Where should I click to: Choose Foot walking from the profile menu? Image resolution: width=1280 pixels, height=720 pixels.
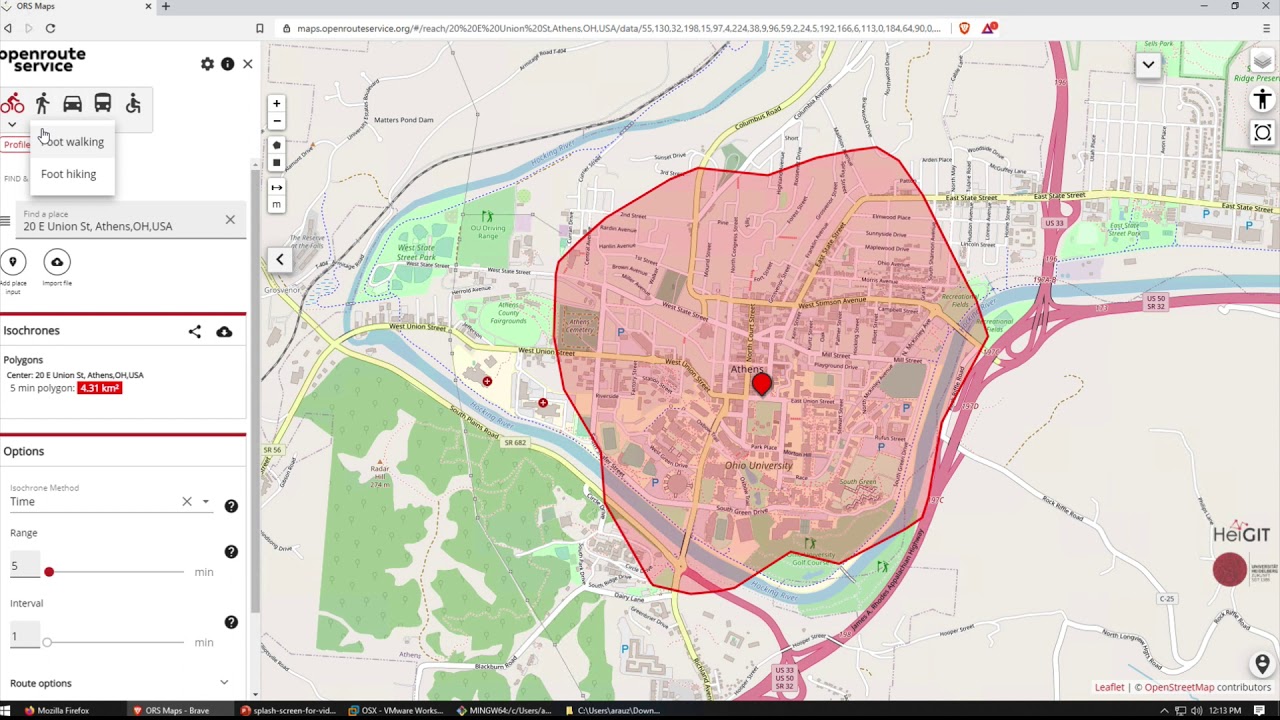coord(72,142)
